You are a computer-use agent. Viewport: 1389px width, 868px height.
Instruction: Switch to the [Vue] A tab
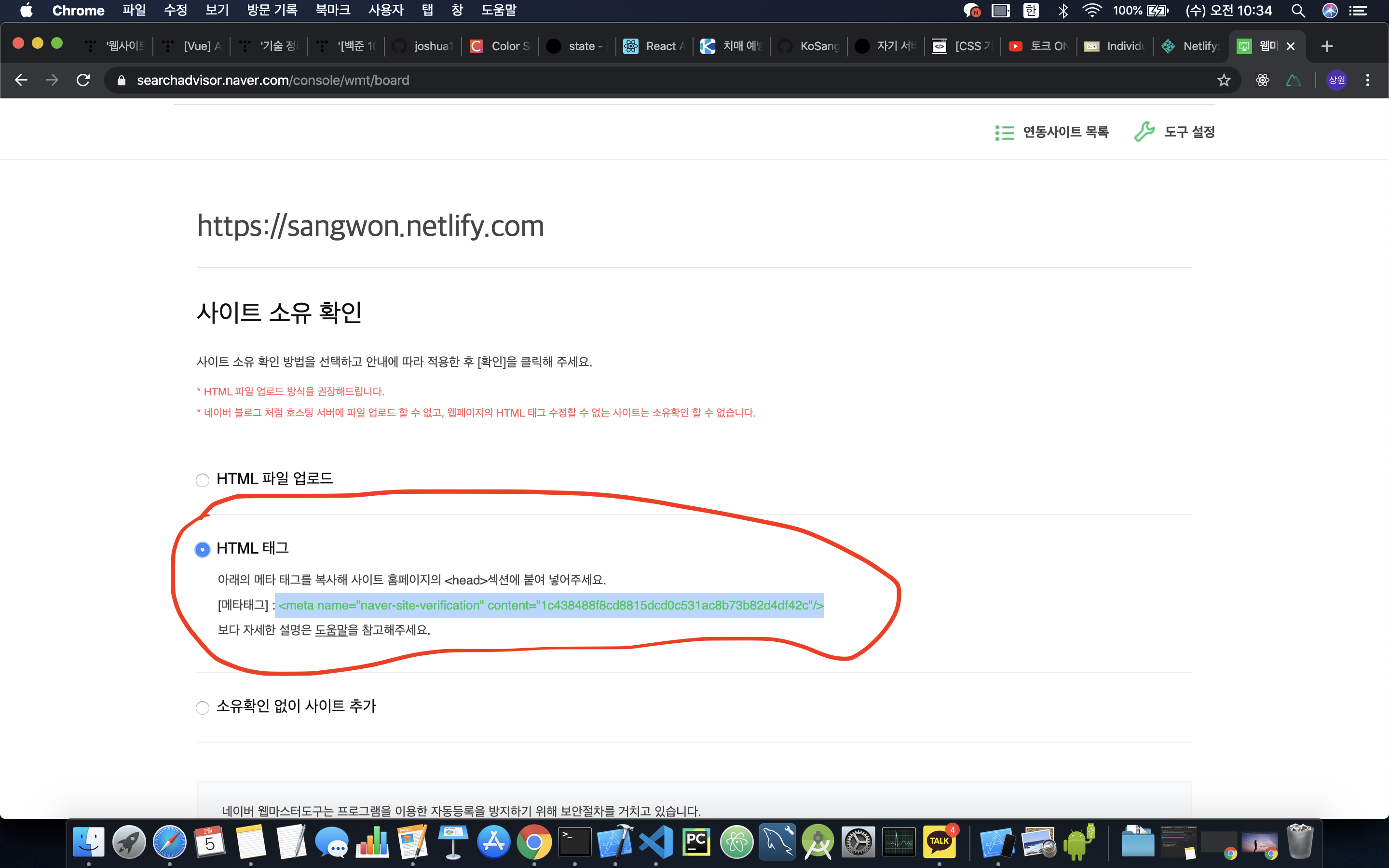pos(192,46)
